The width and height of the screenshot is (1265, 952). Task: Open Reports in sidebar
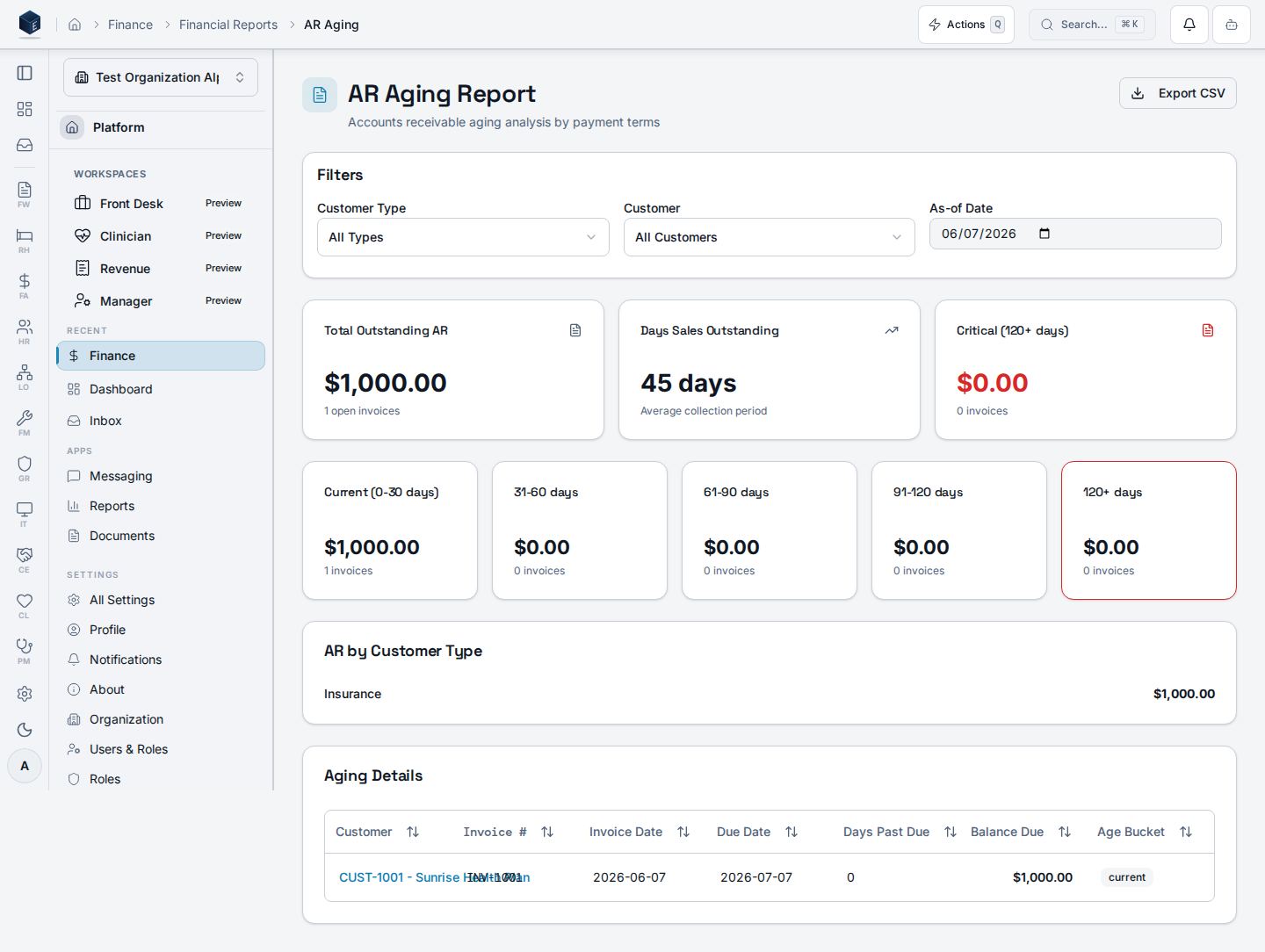161,506
